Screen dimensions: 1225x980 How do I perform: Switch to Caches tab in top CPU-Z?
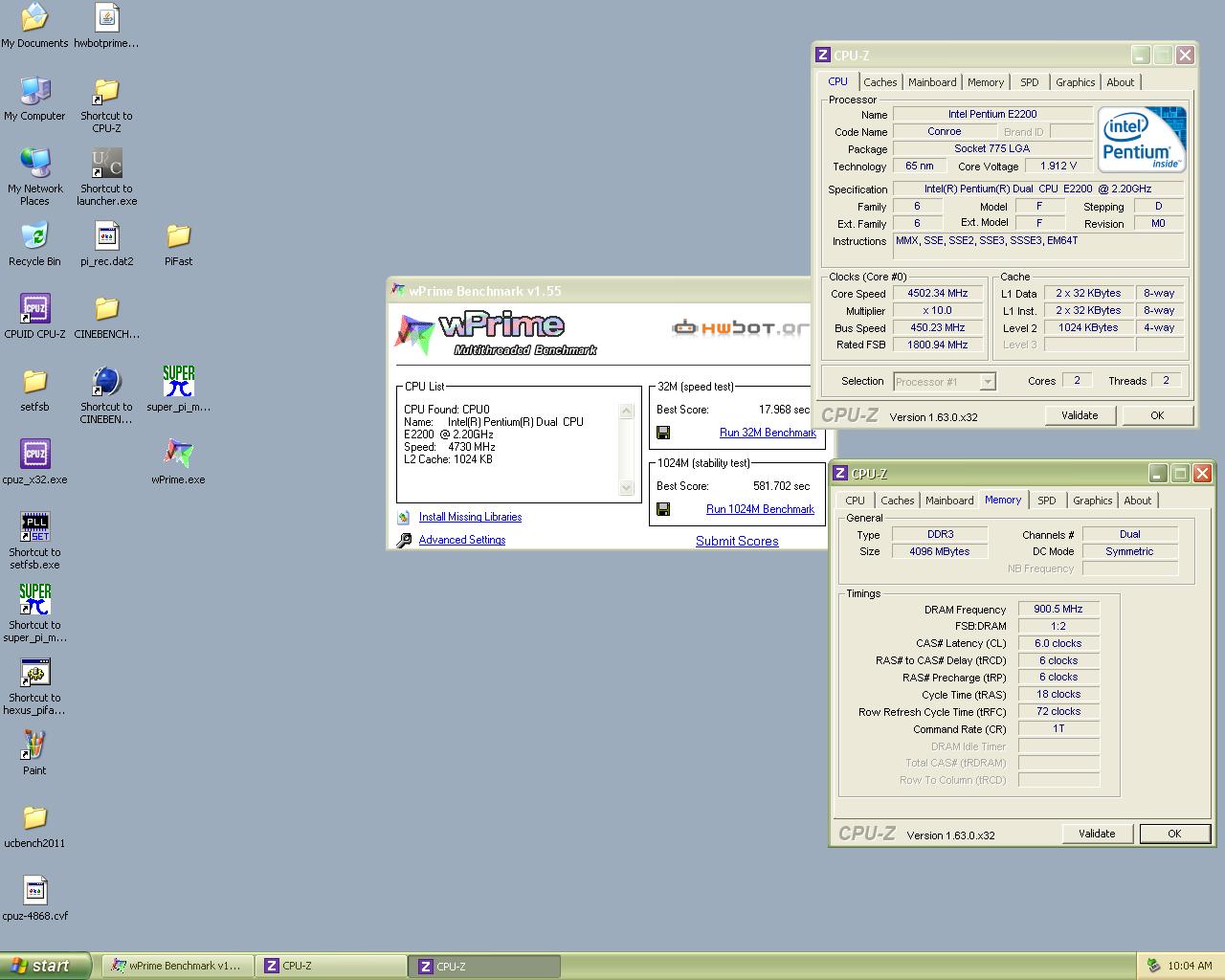880,82
